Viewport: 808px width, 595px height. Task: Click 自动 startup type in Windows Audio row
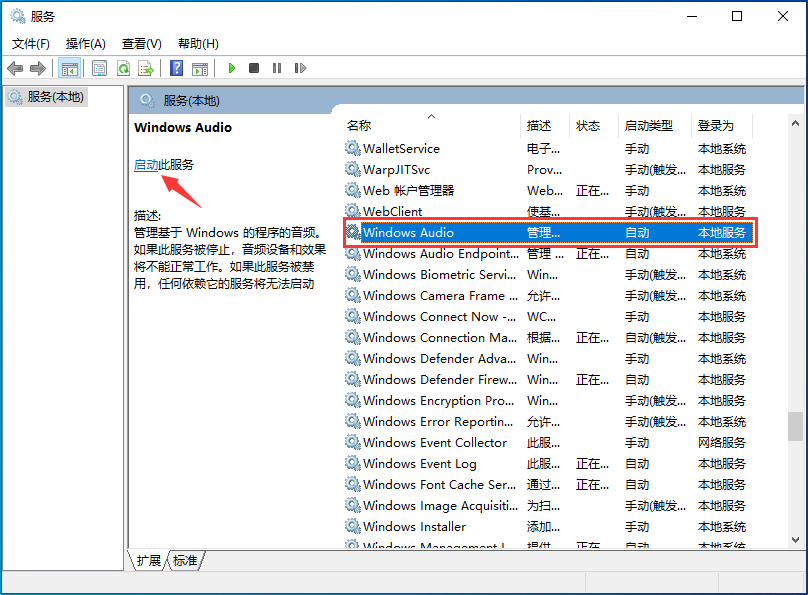(637, 232)
